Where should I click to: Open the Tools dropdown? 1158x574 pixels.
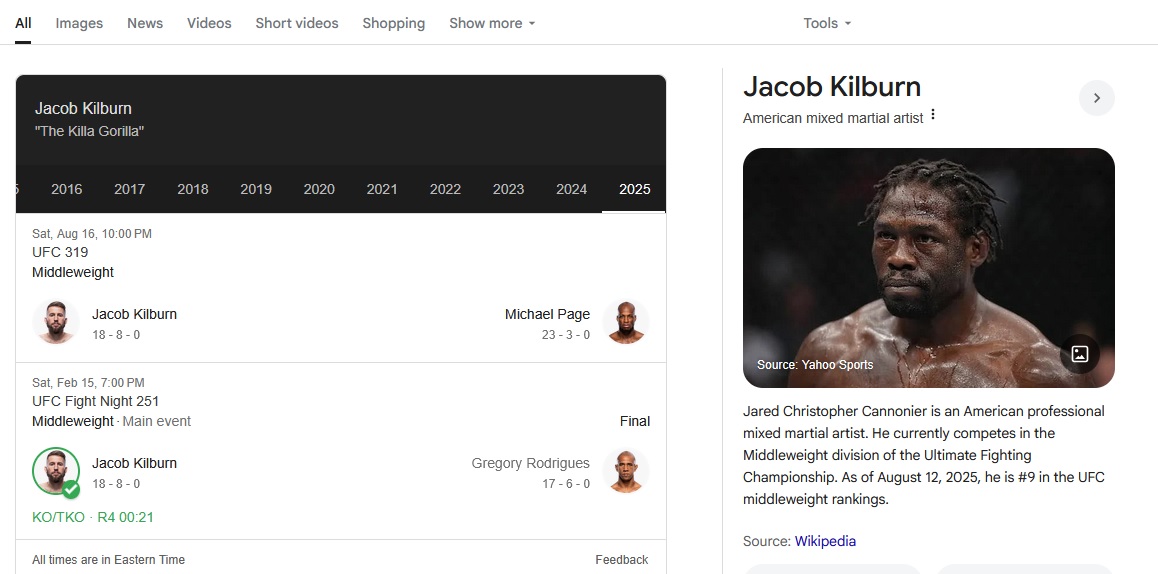click(827, 23)
